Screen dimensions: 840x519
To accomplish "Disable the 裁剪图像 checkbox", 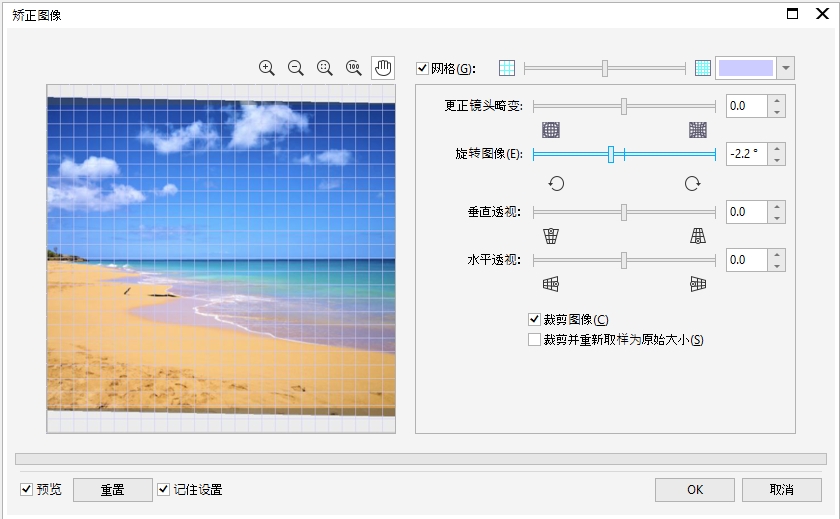I will point(534,320).
